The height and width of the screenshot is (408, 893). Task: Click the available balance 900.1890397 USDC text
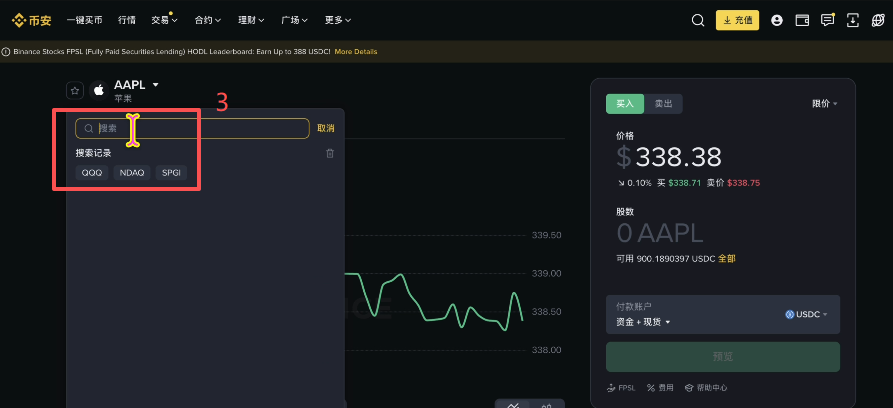(674, 259)
